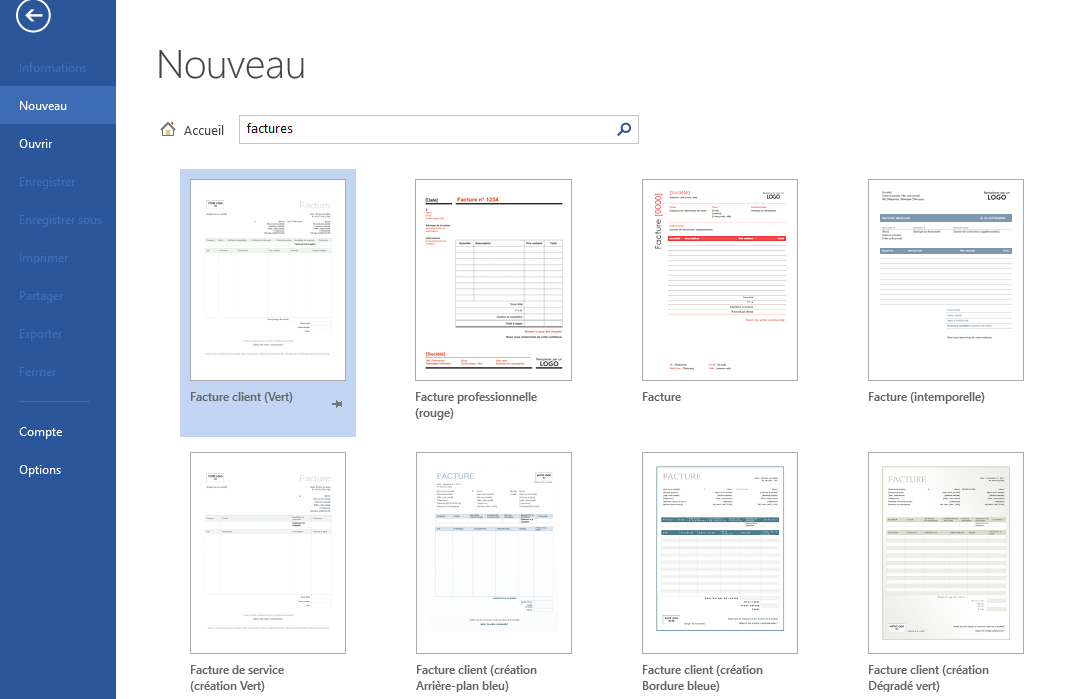
Task: Open the Compte page
Action: pos(41,432)
